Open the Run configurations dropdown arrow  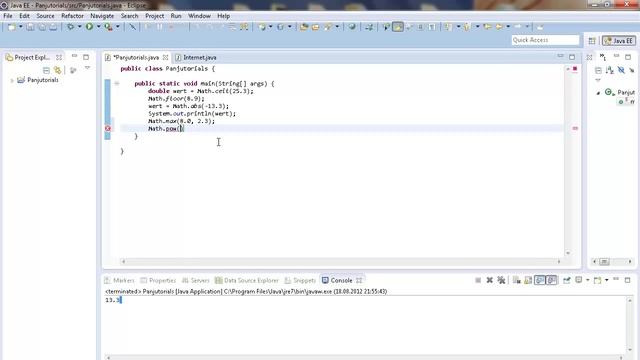point(98,27)
